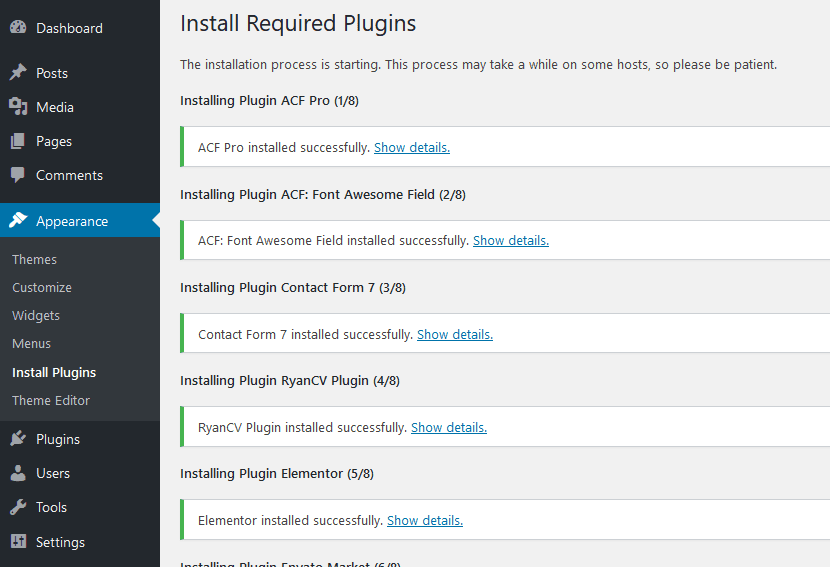Click the Pages document icon
This screenshot has width=830, height=567.
coord(18,141)
